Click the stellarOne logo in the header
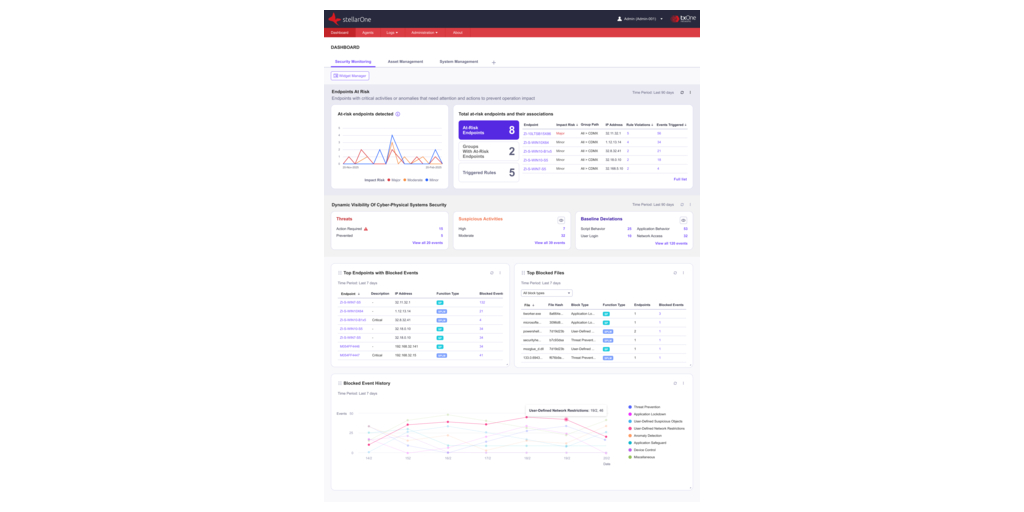 click(354, 18)
